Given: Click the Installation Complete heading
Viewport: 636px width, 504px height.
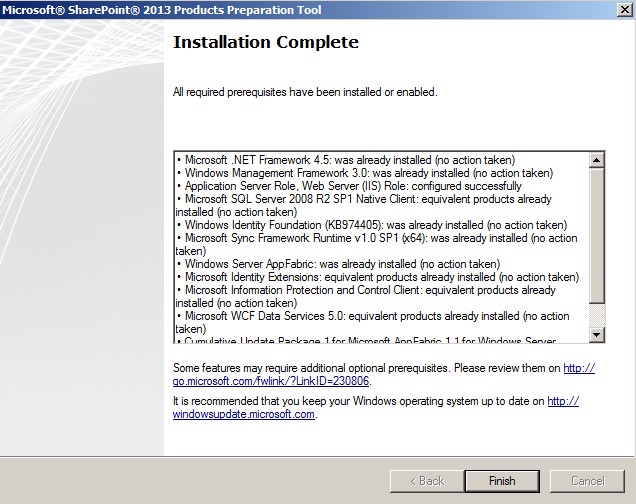Looking at the screenshot, I should [x=265, y=43].
